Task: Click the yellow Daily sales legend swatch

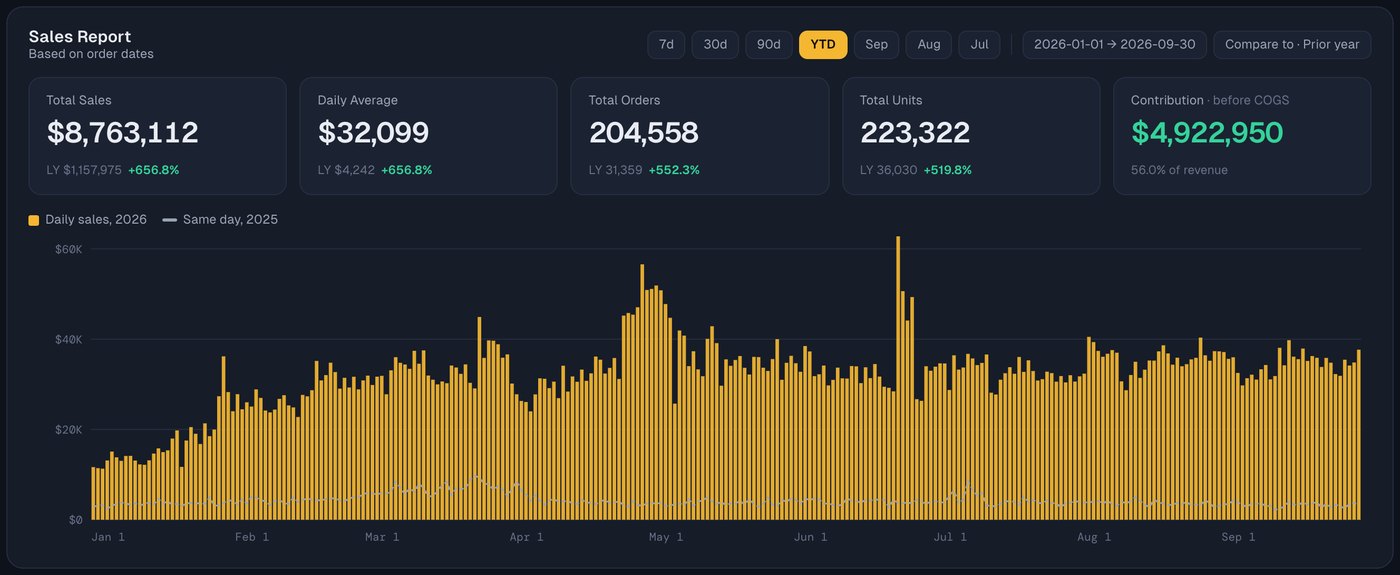Action: coord(34,220)
